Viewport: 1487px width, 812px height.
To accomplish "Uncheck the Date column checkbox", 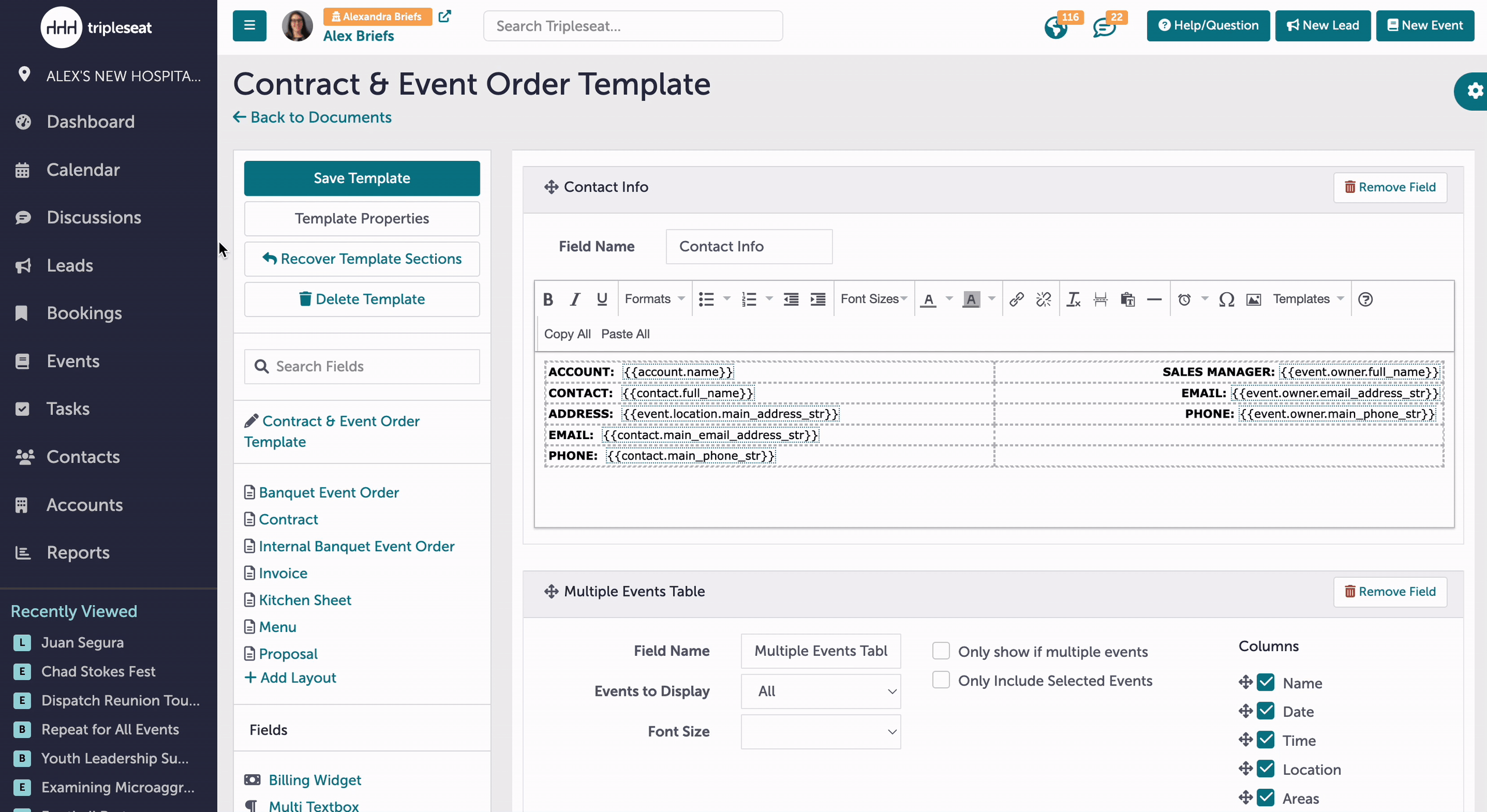I will coord(1266,711).
